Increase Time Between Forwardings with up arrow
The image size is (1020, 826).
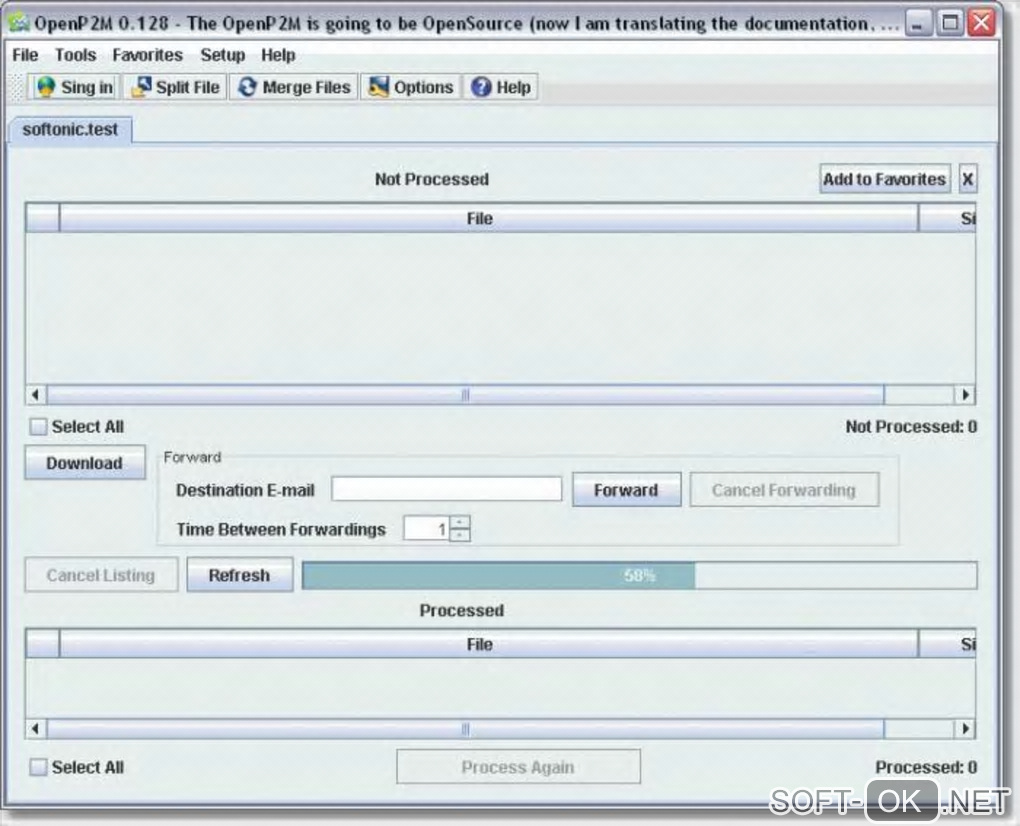coord(460,522)
